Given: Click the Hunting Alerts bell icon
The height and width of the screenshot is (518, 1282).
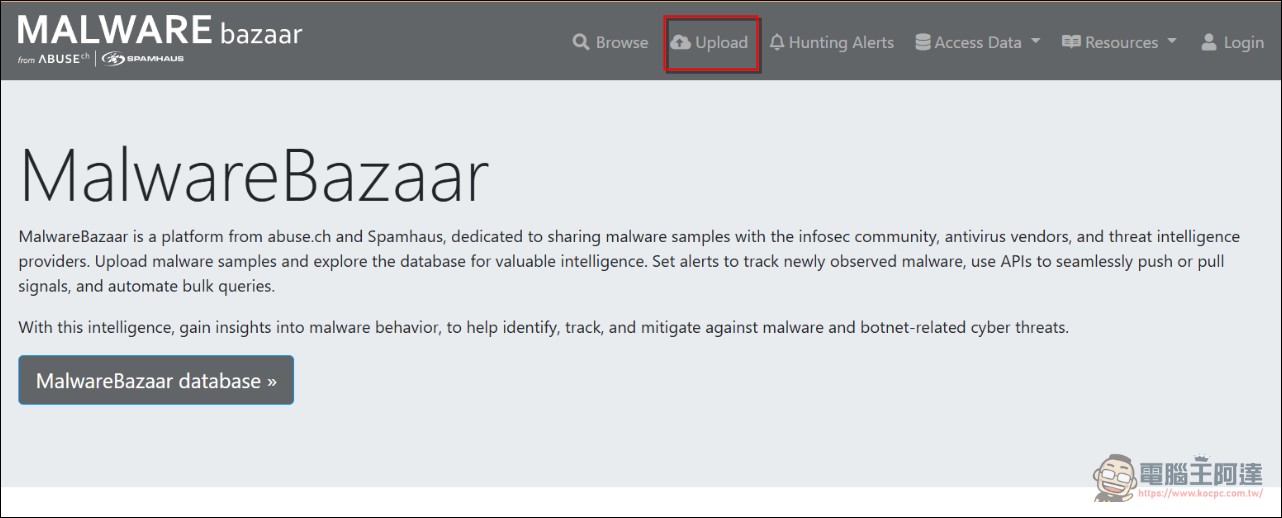Looking at the screenshot, I should [776, 42].
